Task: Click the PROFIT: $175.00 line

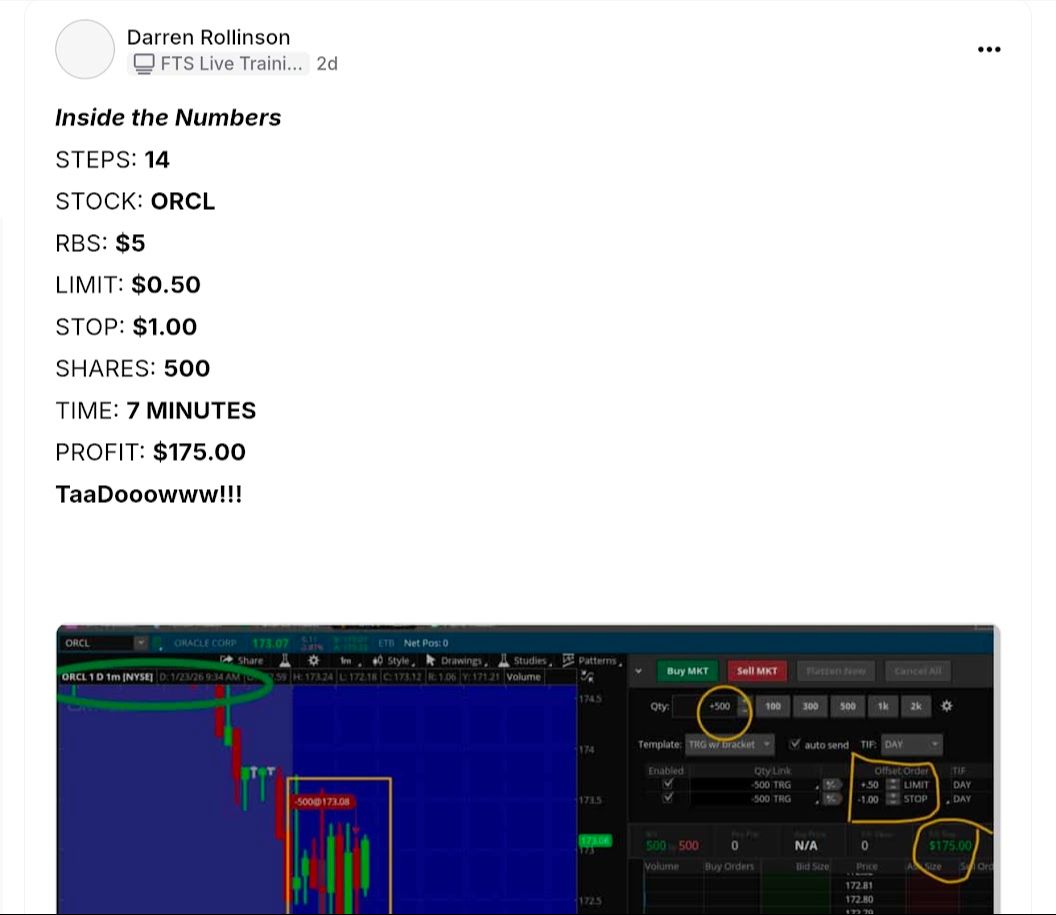Action: click(150, 452)
